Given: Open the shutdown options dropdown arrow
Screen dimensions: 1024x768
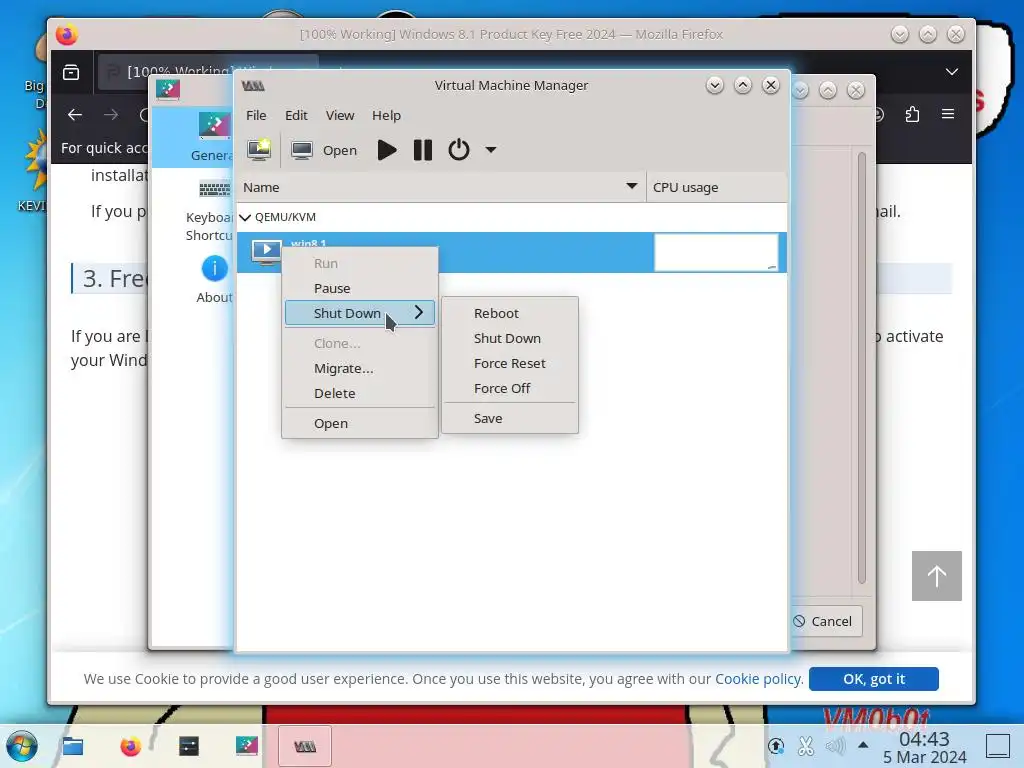Looking at the screenshot, I should (x=490, y=150).
